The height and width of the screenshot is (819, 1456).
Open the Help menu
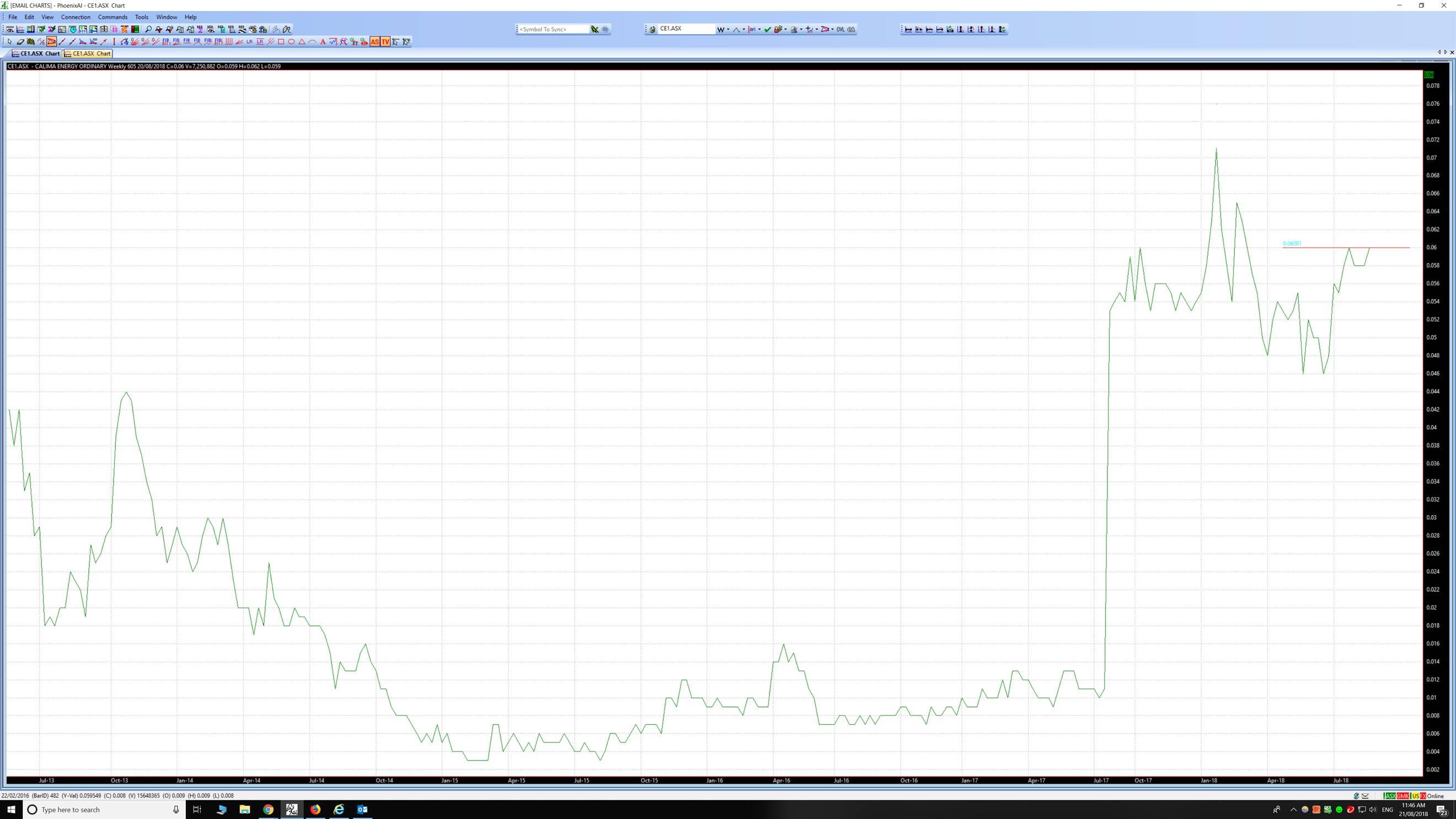[190, 17]
